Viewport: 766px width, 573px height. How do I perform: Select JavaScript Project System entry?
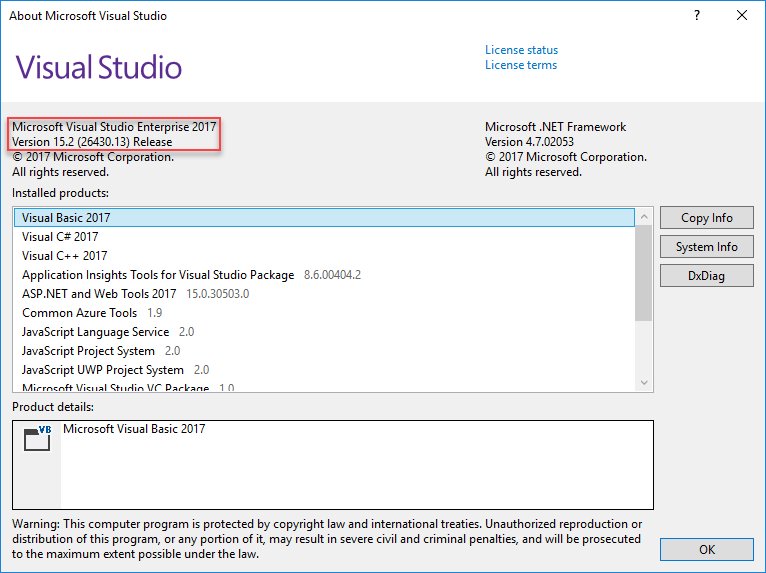pos(324,351)
